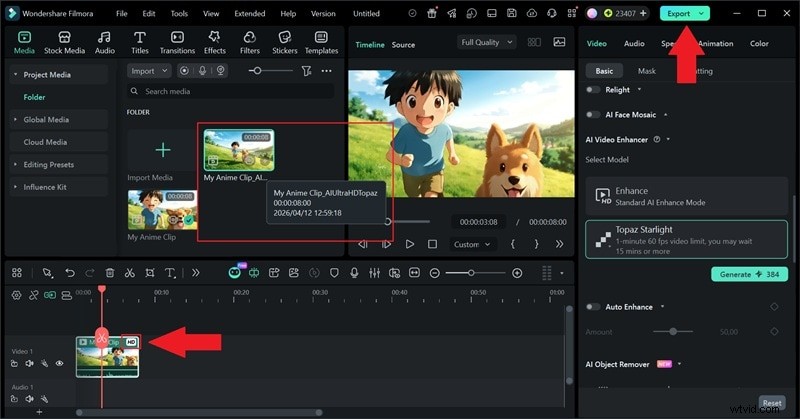Switch to the Color properties tab

tap(759, 43)
